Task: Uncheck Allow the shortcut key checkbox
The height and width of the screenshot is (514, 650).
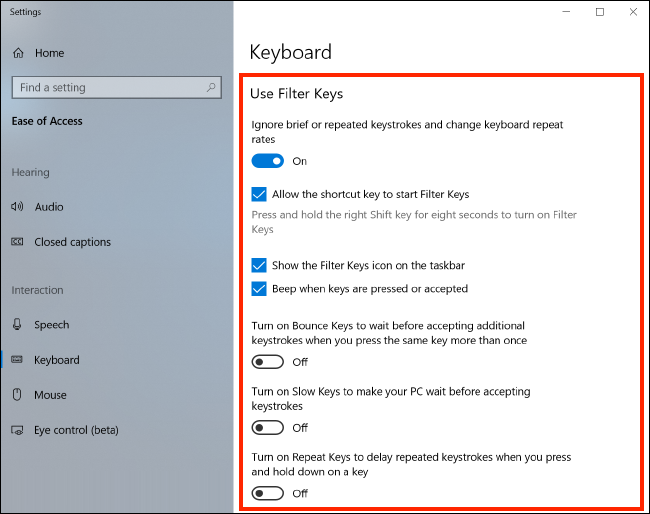Action: click(x=259, y=194)
